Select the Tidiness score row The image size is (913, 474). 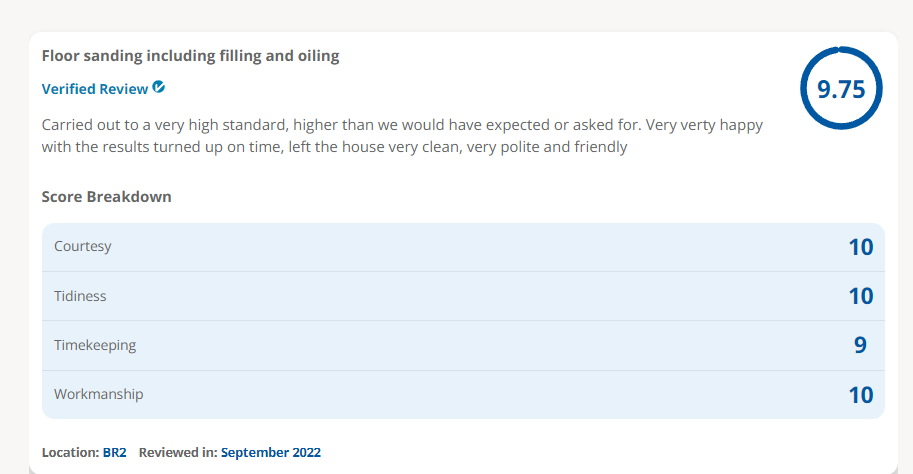click(x=463, y=296)
